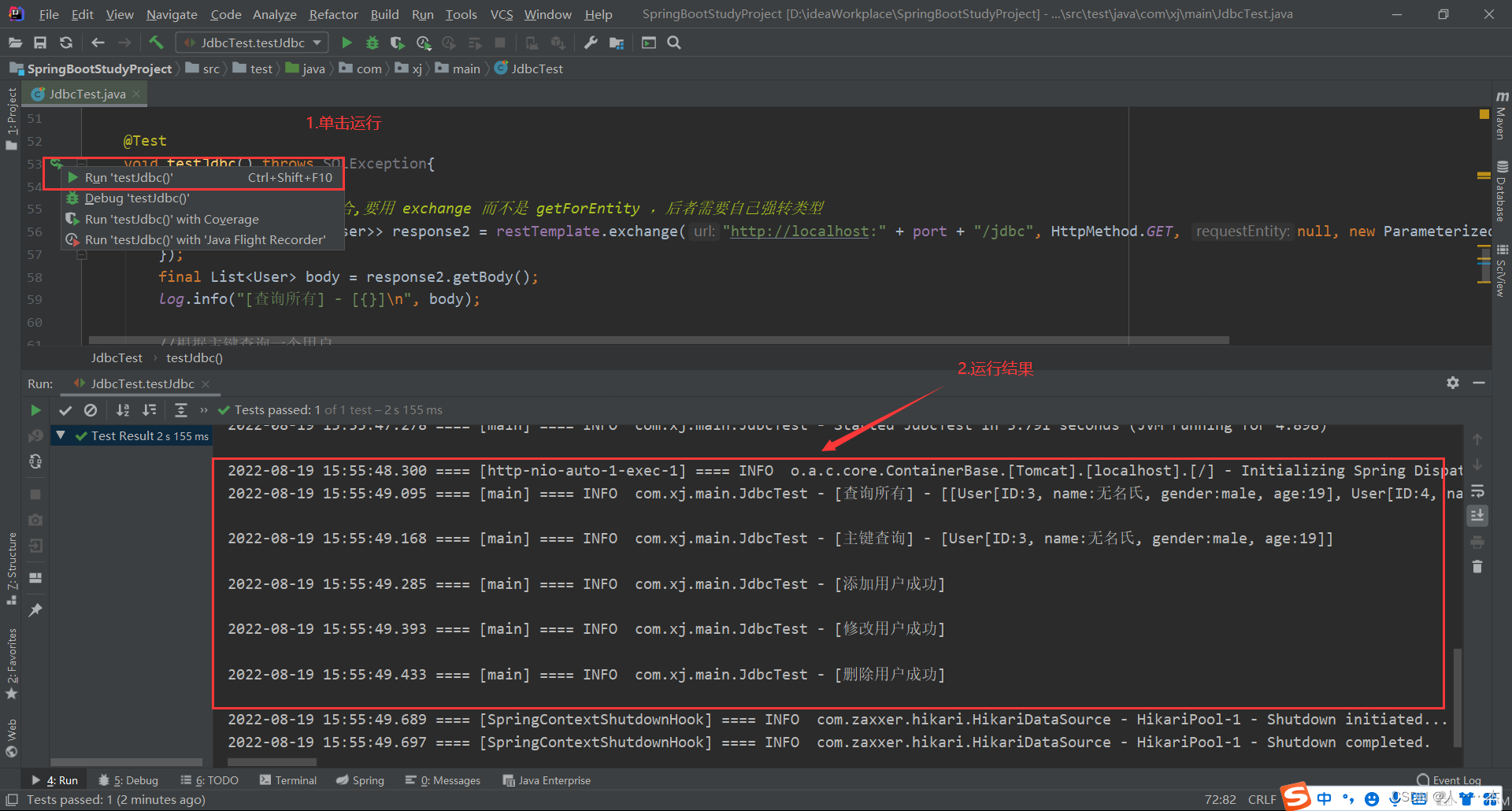Toggle Show Ignored tests filter

click(91, 410)
